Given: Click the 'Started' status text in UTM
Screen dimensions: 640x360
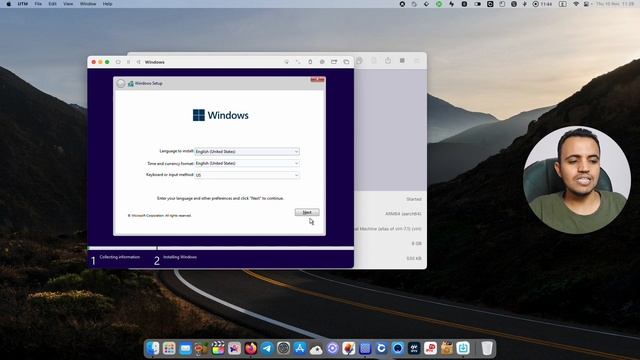Looking at the screenshot, I should [x=413, y=199].
